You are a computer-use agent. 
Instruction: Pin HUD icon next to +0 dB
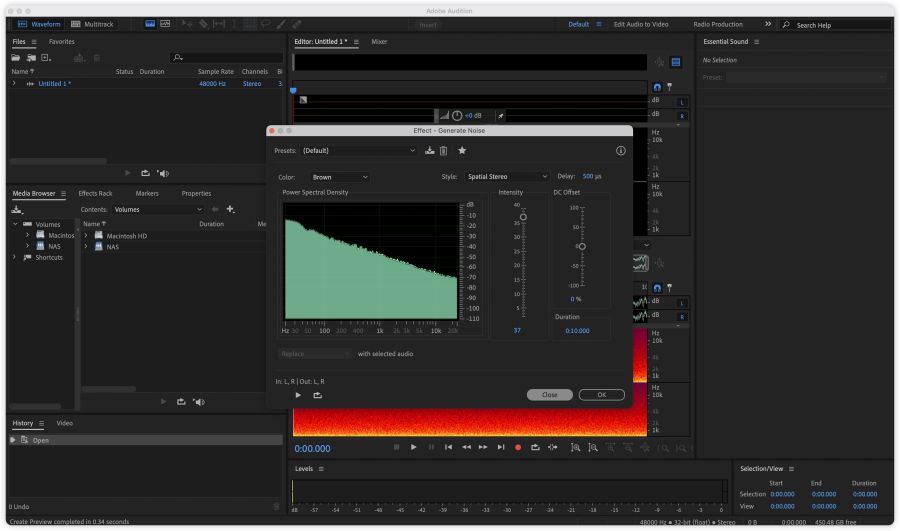(501, 116)
